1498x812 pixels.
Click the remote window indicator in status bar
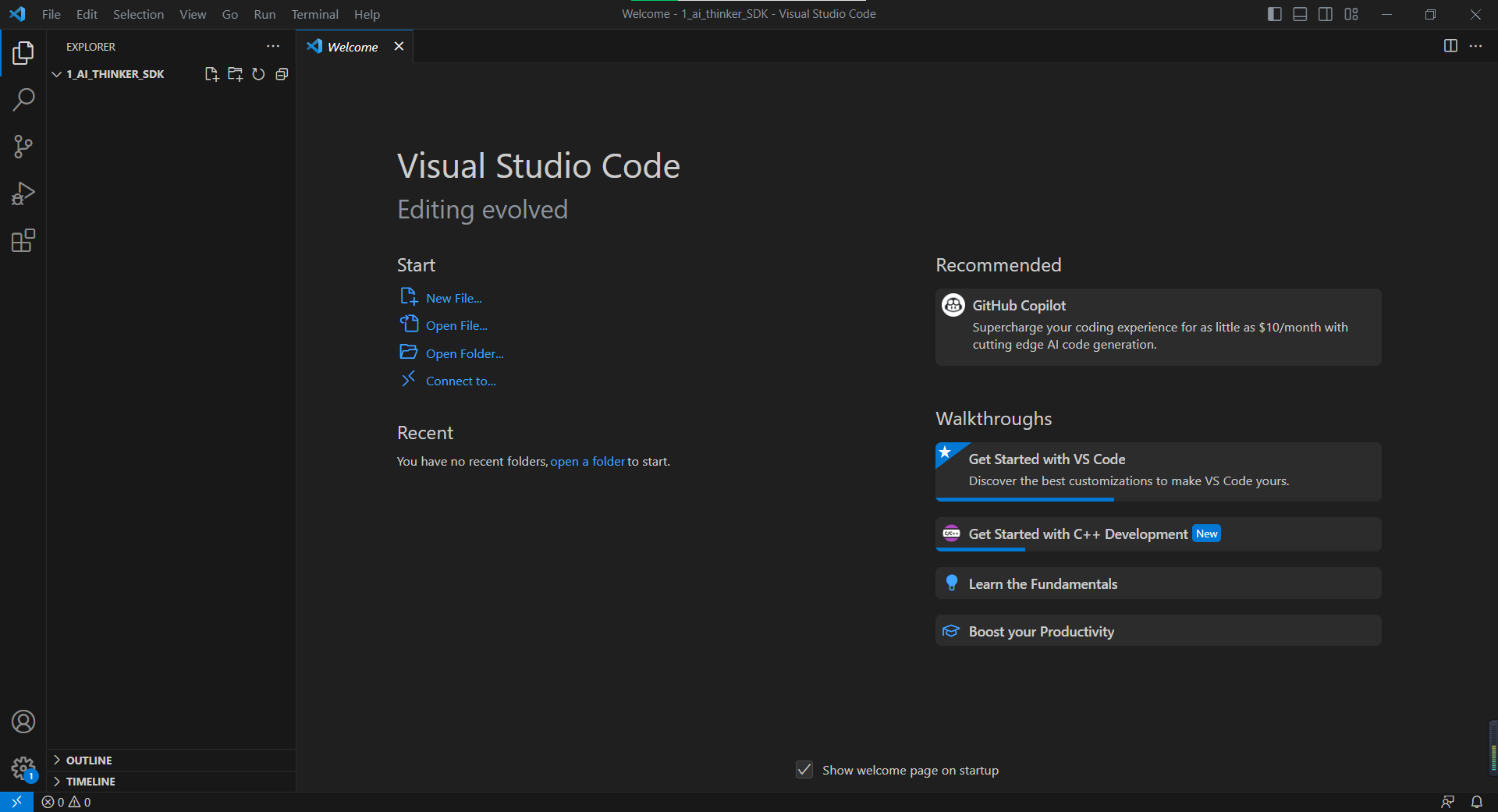(16, 802)
